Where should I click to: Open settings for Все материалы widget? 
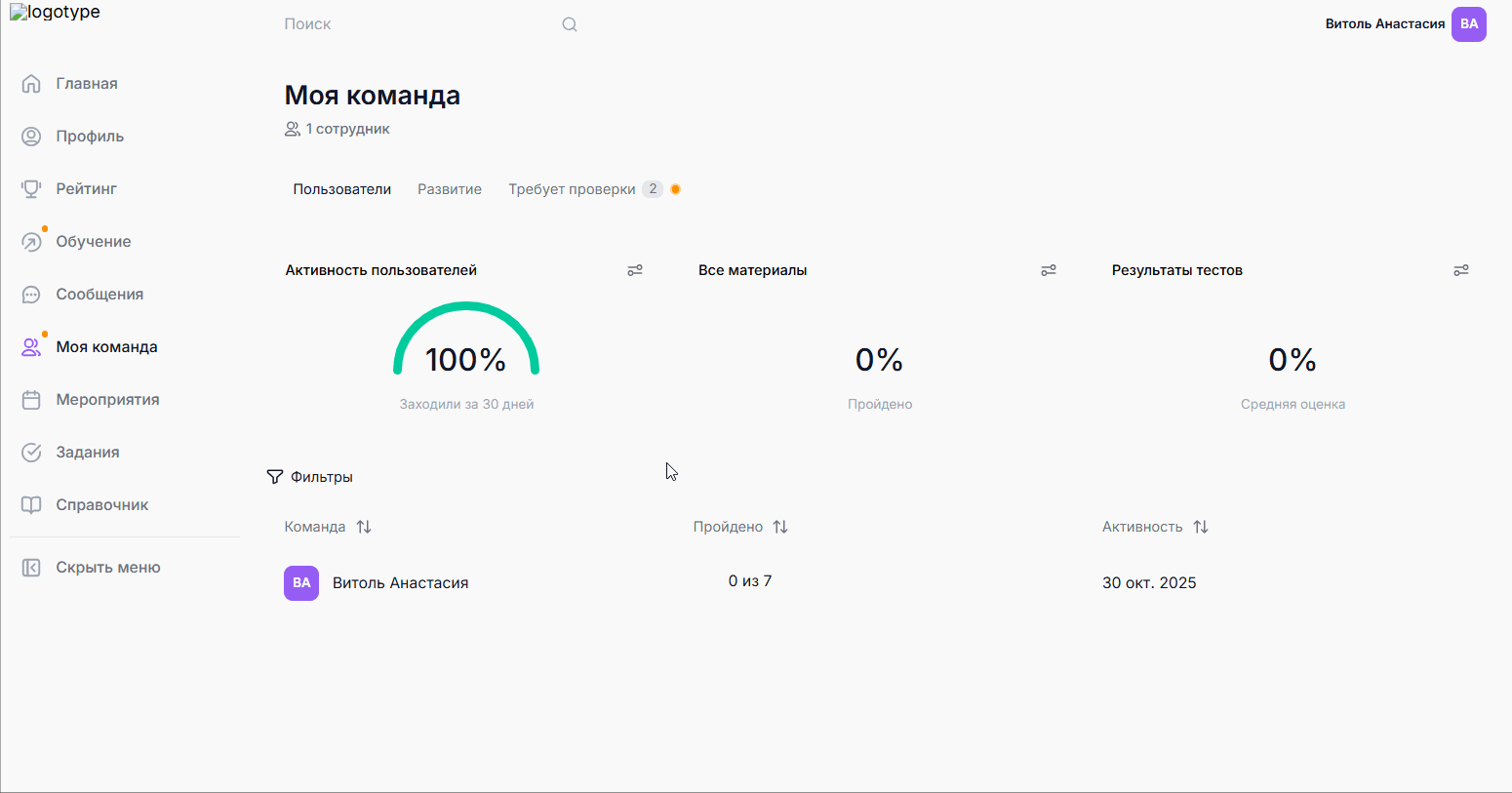(1049, 270)
